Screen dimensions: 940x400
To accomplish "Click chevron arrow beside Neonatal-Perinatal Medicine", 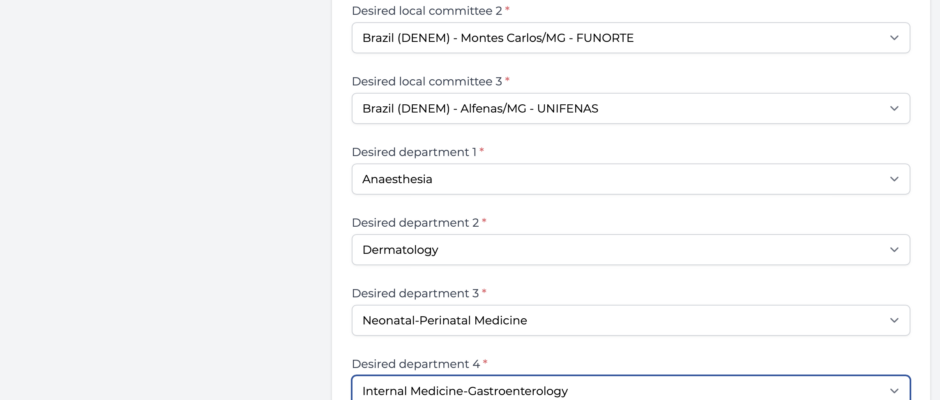I will tap(894, 320).
